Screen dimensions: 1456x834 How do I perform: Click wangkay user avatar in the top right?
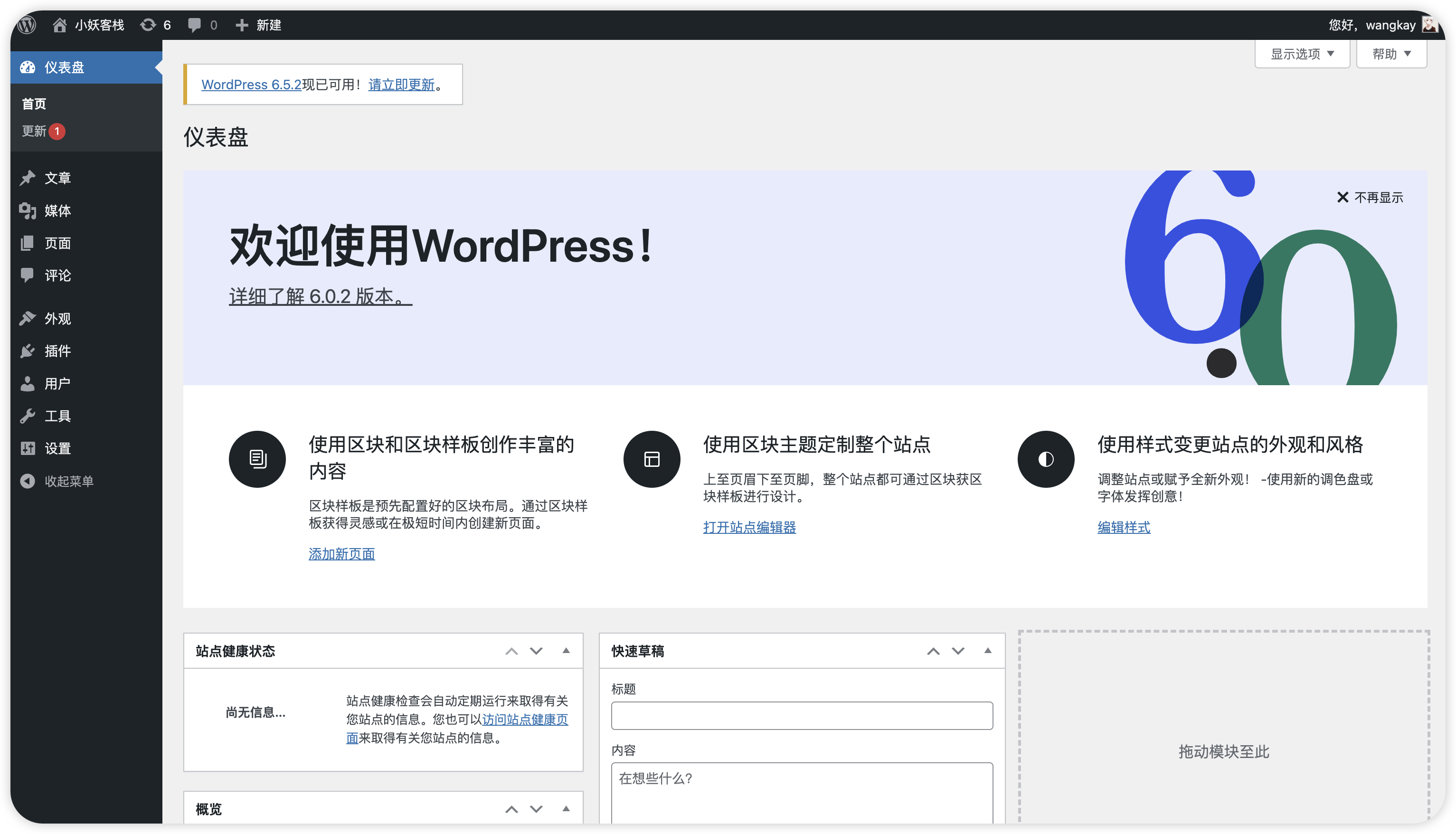[1430, 25]
